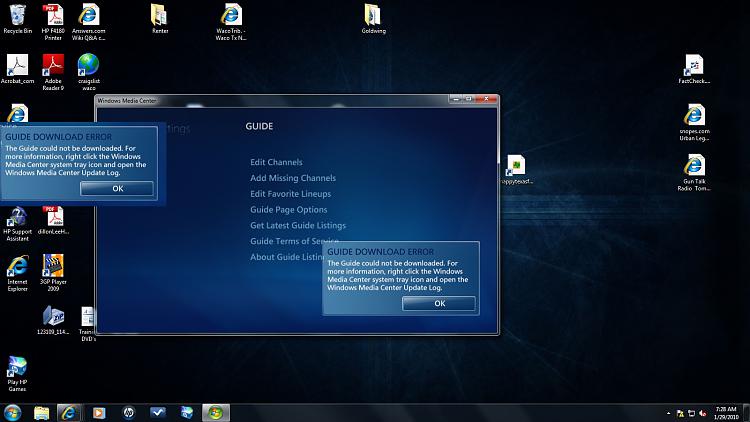Select Get Latest Guide Listings

pos(298,225)
